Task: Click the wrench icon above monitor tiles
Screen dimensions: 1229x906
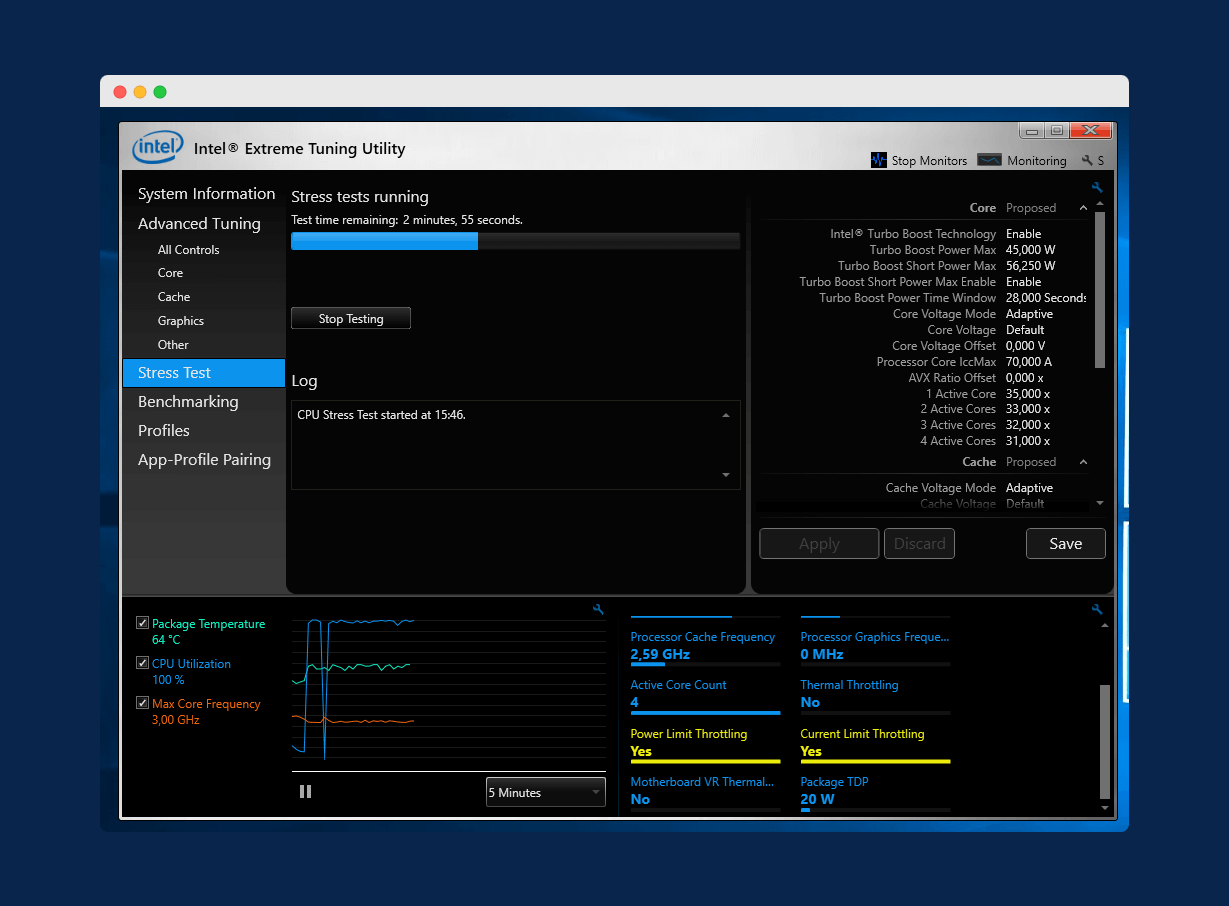Action: tap(1097, 609)
